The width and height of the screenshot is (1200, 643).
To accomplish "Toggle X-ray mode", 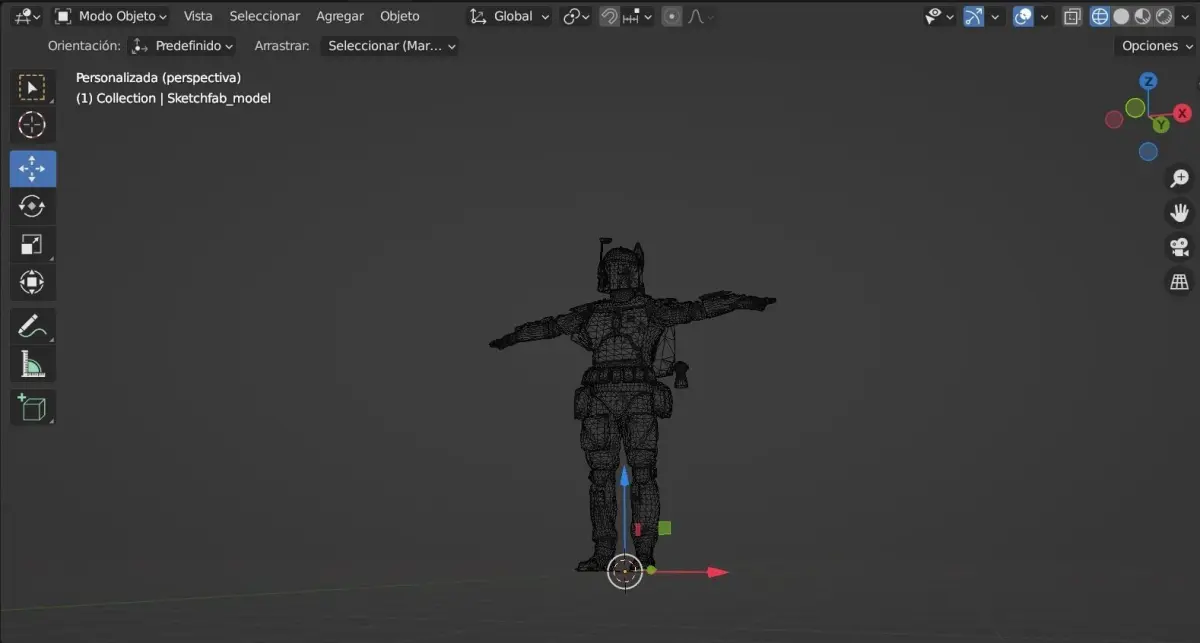I will [x=1072, y=16].
